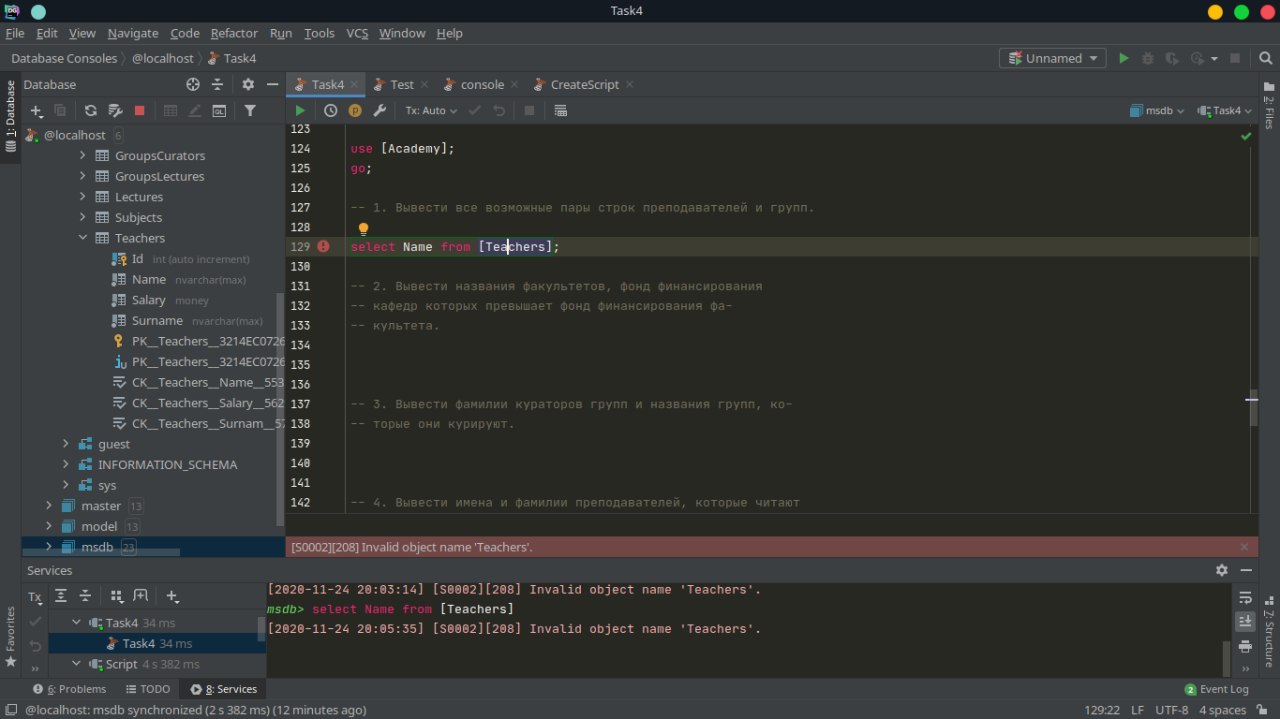Open the Refactor menu
The width and height of the screenshot is (1280, 719).
click(x=234, y=33)
